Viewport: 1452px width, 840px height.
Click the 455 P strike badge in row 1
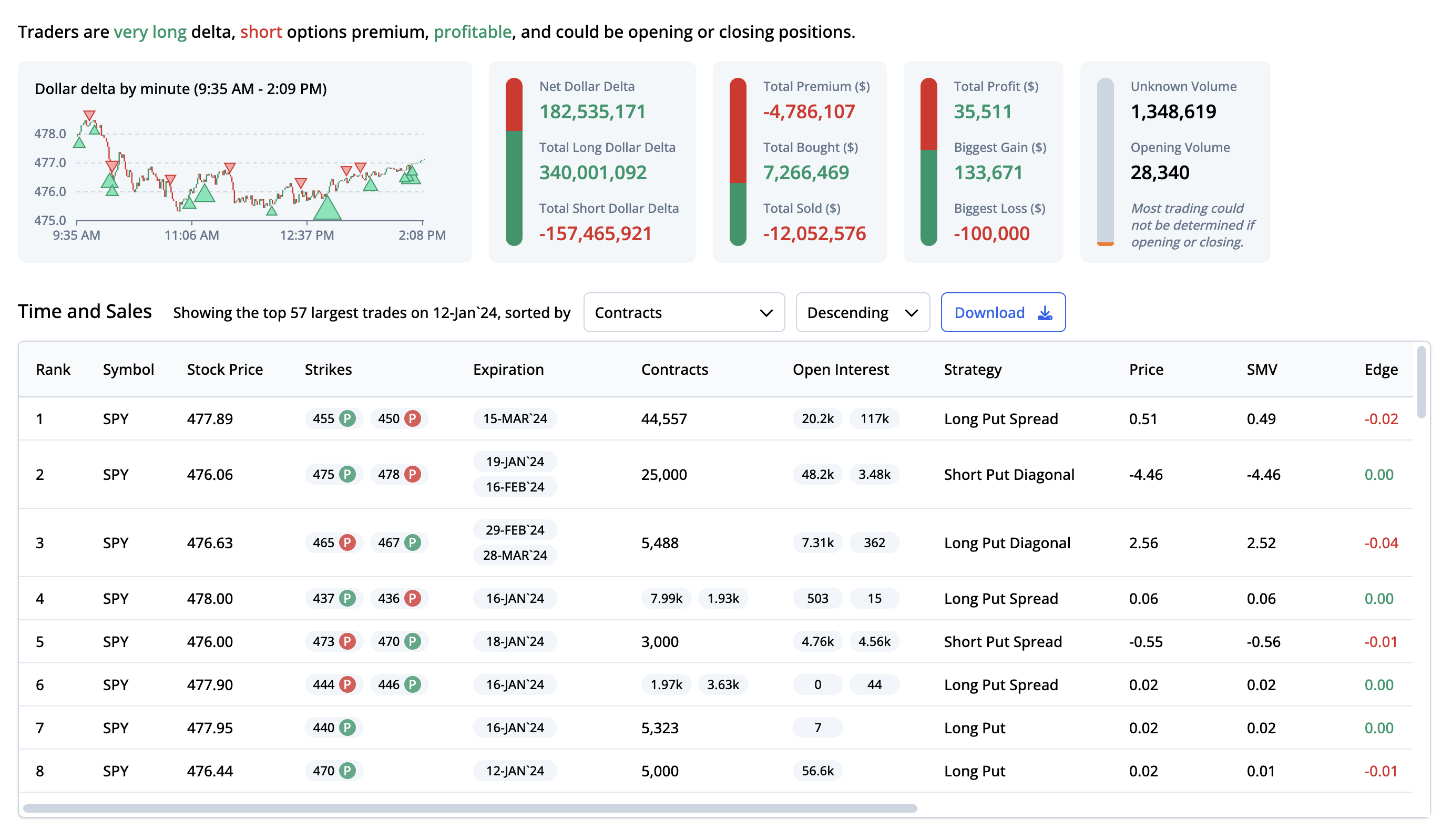334,418
